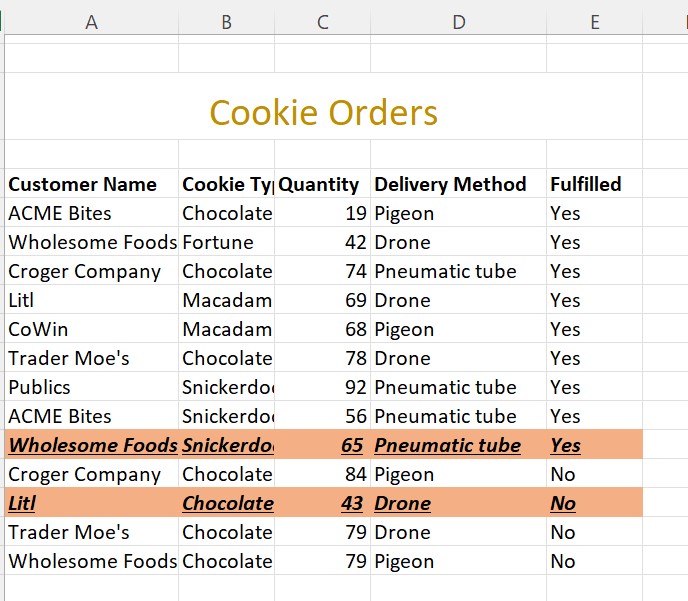This screenshot has width=688, height=601.
Task: Click the highlighted Litl customer cell
Action: tap(22, 503)
